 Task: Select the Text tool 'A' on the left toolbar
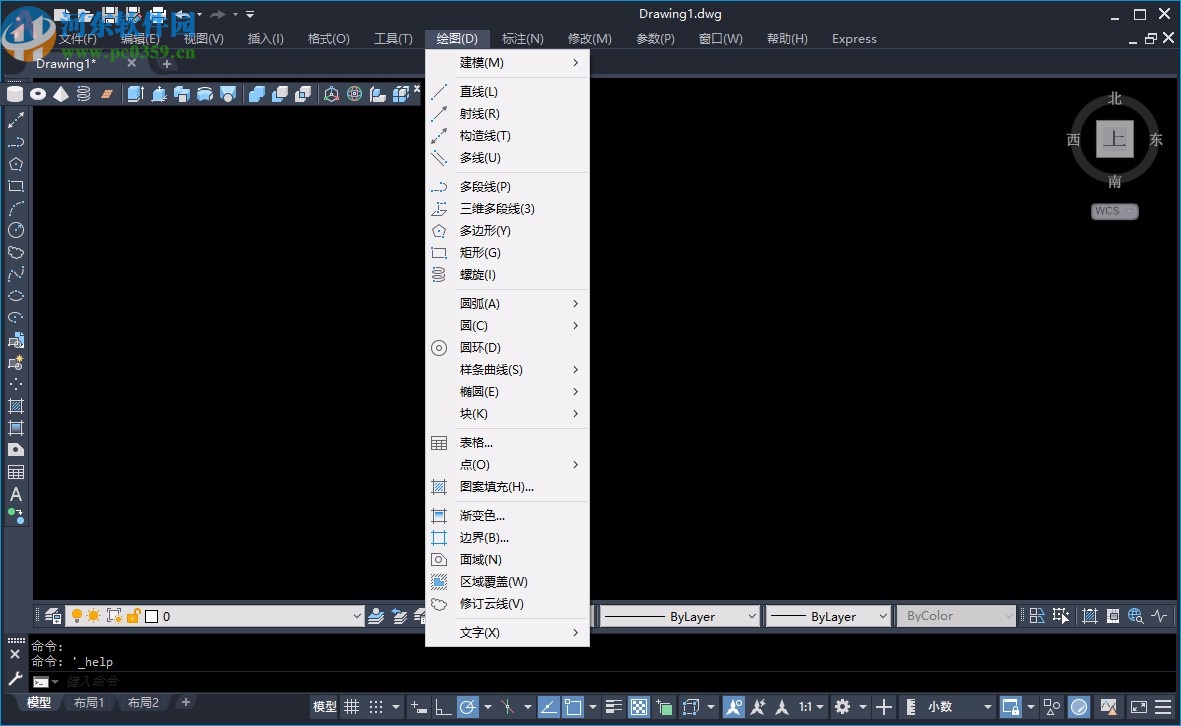point(15,493)
